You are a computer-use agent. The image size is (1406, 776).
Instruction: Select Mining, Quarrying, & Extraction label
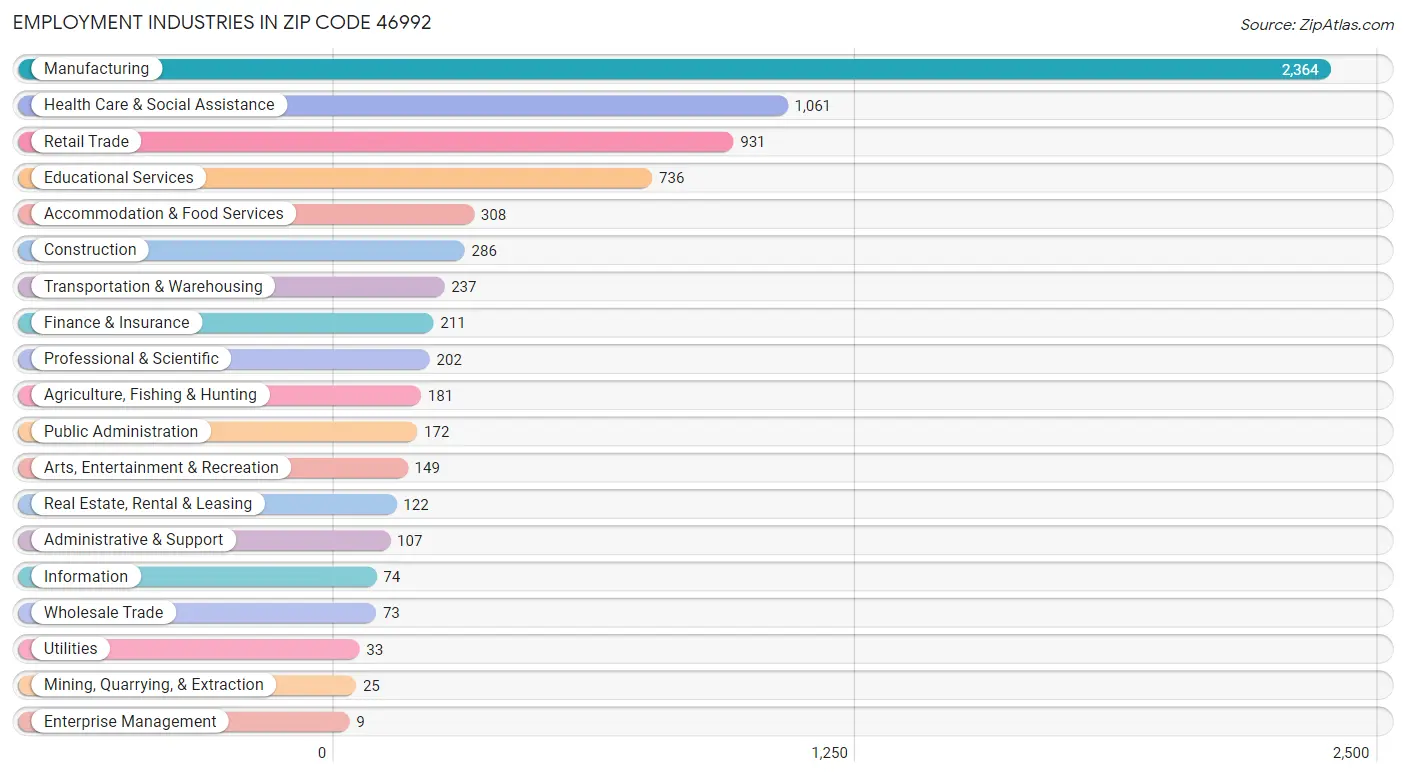click(x=154, y=685)
